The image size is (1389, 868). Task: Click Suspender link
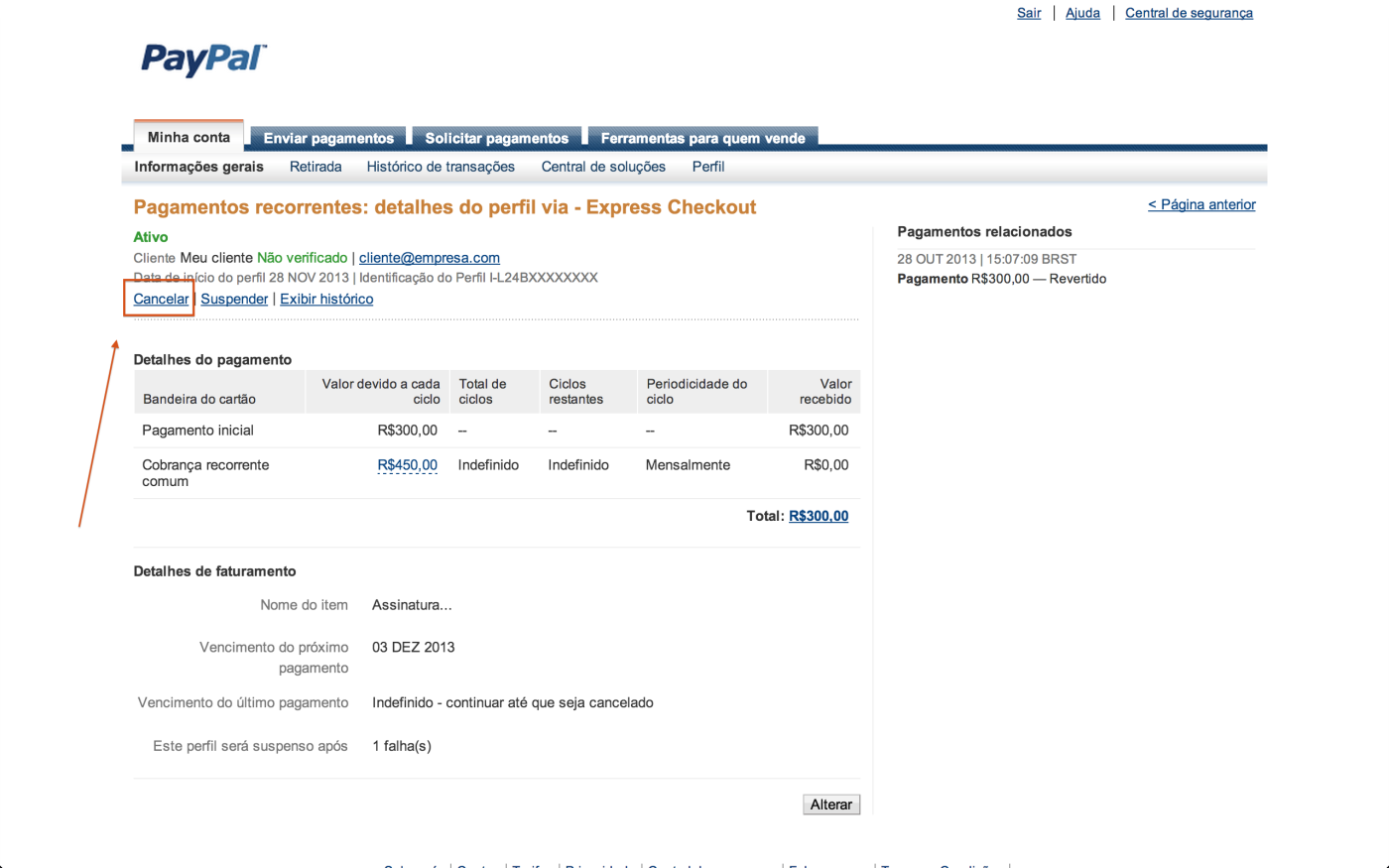coord(234,299)
